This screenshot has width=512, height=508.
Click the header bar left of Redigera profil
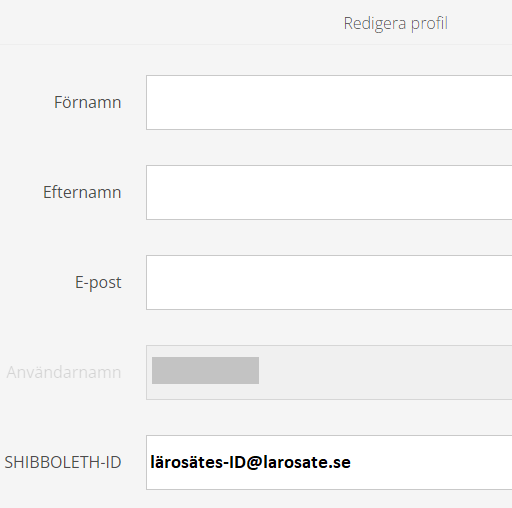pos(167,22)
